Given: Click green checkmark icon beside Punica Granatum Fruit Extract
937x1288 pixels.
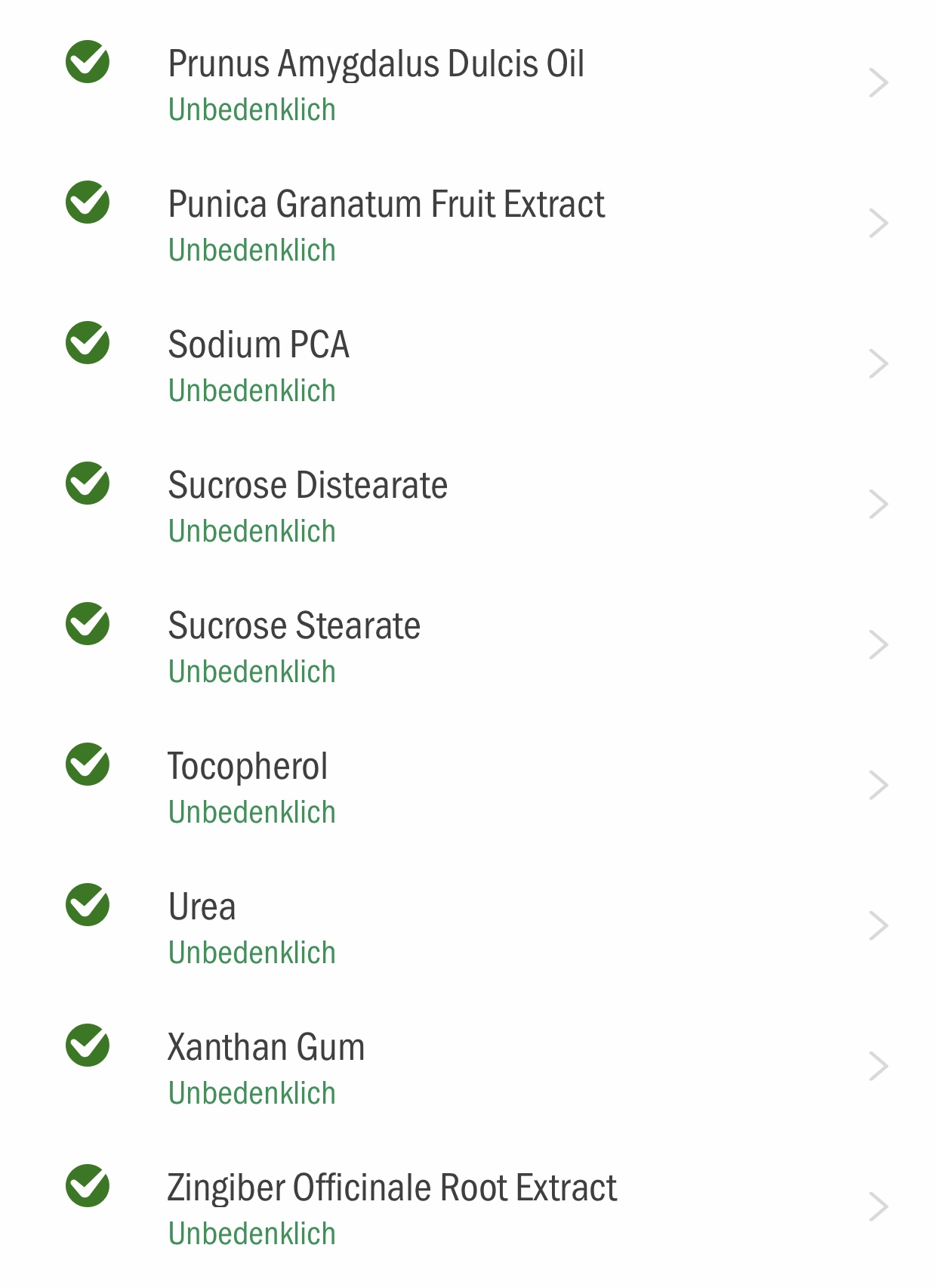Looking at the screenshot, I should point(88,202).
